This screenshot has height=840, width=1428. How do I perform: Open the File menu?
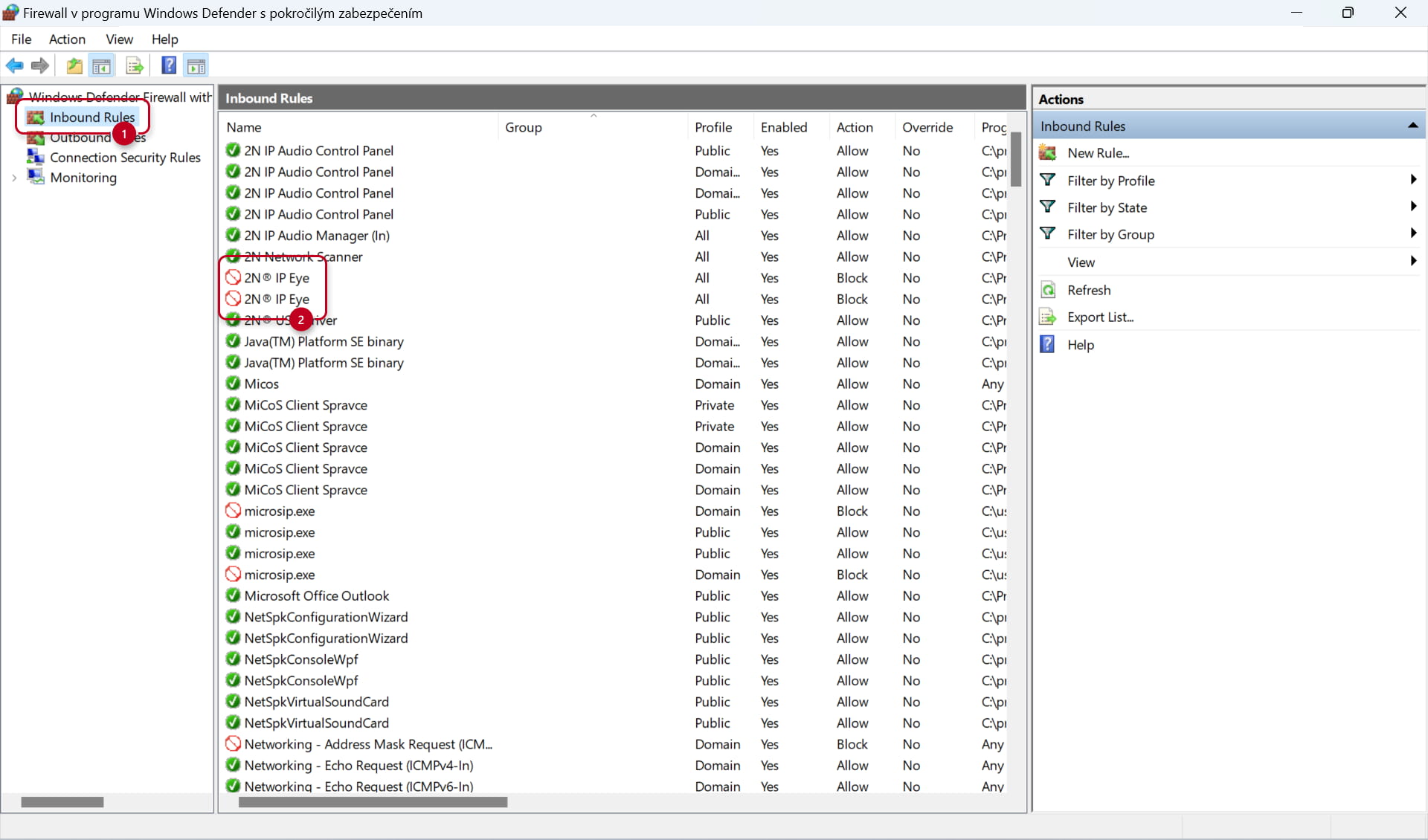pos(22,39)
